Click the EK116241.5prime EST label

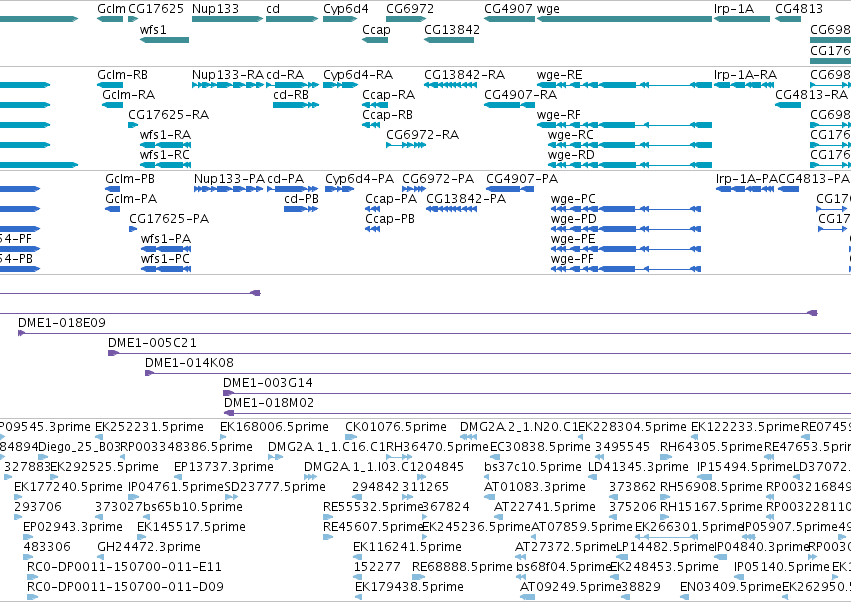(x=407, y=547)
